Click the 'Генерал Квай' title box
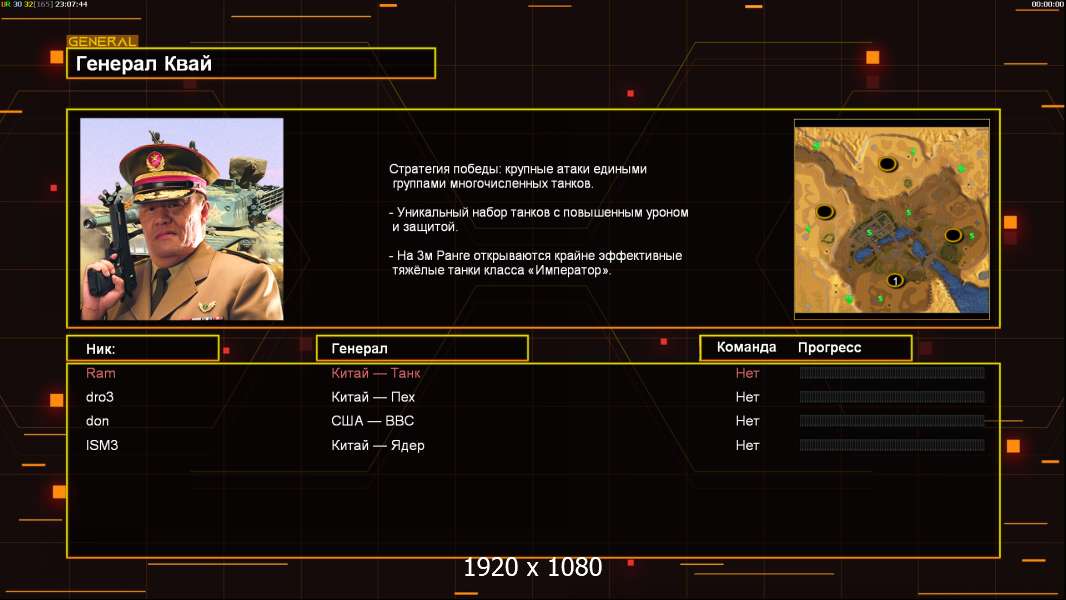Image resolution: width=1066 pixels, height=600 pixels. point(251,63)
